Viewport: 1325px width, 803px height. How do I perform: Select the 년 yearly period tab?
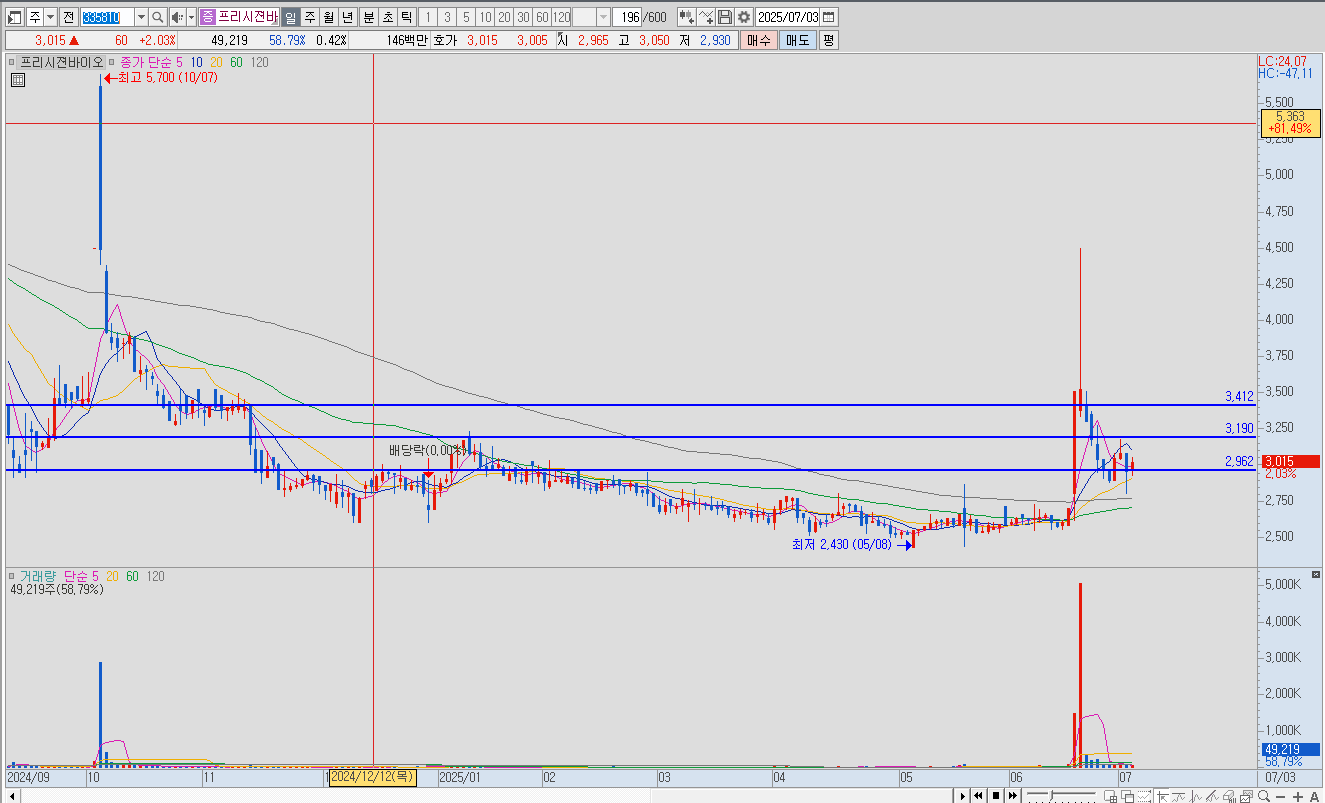click(x=347, y=17)
